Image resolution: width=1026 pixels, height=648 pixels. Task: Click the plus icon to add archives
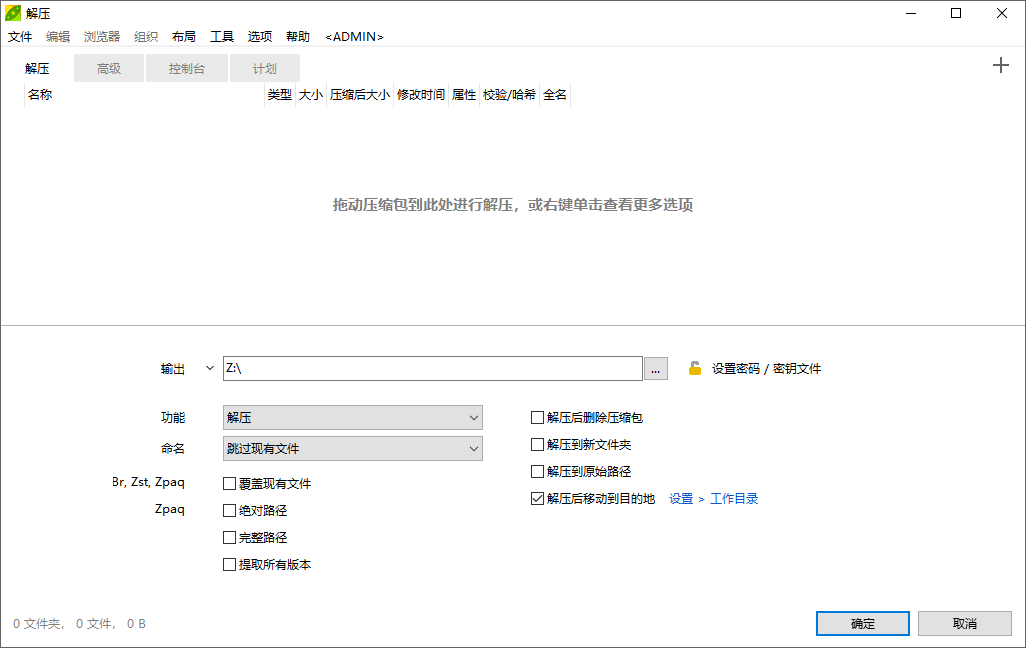pyautogui.click(x=1000, y=65)
